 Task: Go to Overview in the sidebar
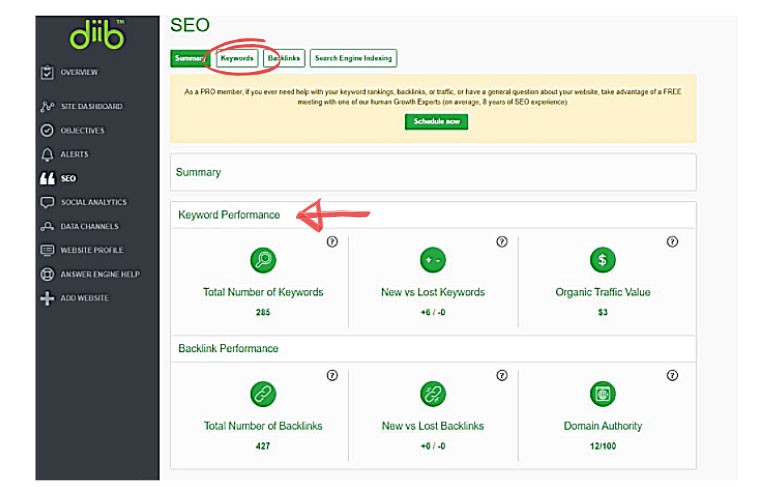pos(79,72)
